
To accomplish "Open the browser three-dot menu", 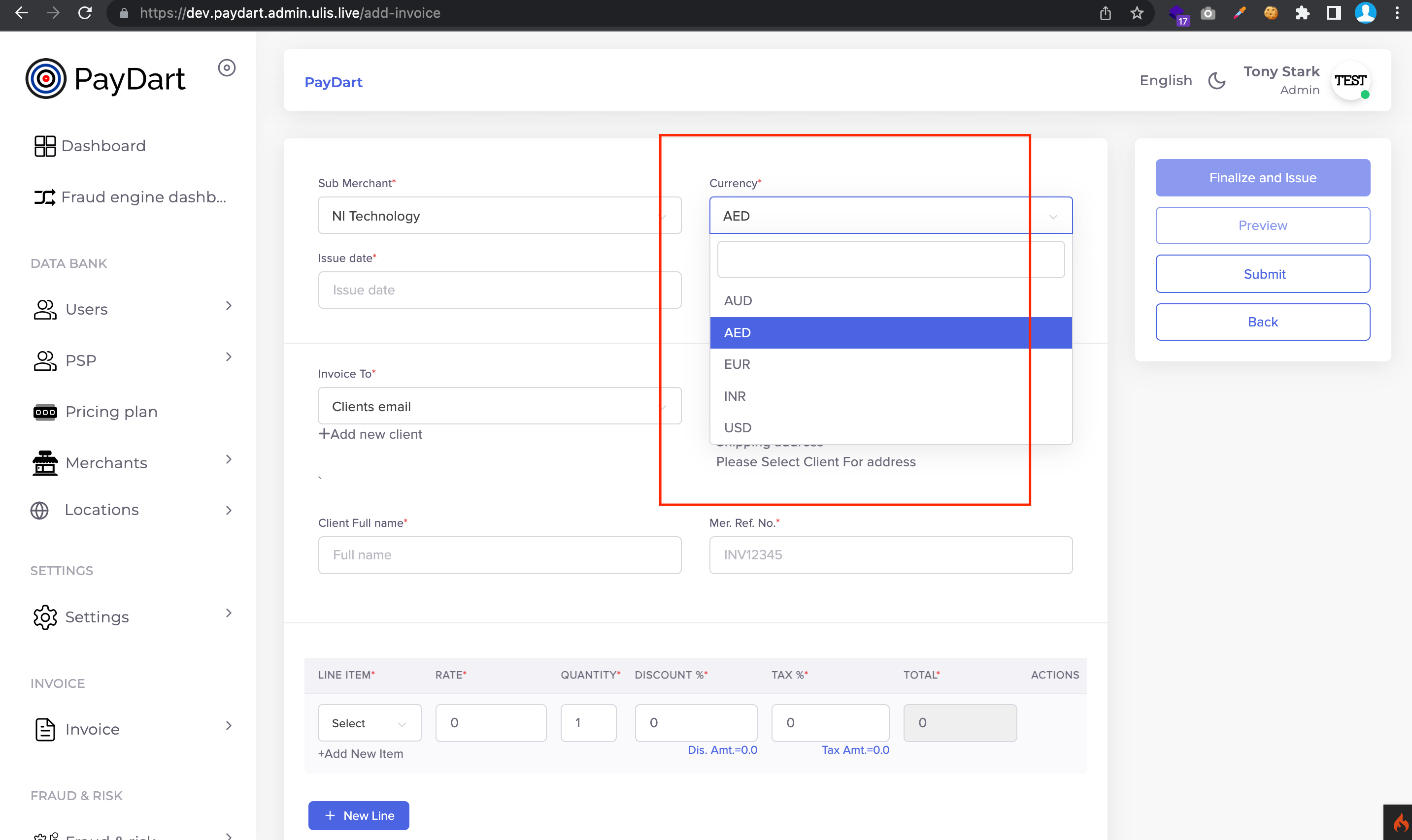I will [x=1397, y=13].
